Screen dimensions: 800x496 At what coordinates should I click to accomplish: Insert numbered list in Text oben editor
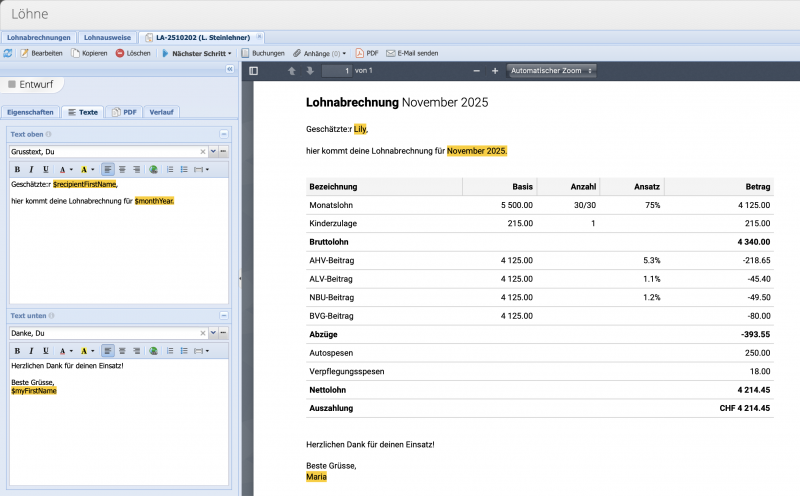point(170,169)
